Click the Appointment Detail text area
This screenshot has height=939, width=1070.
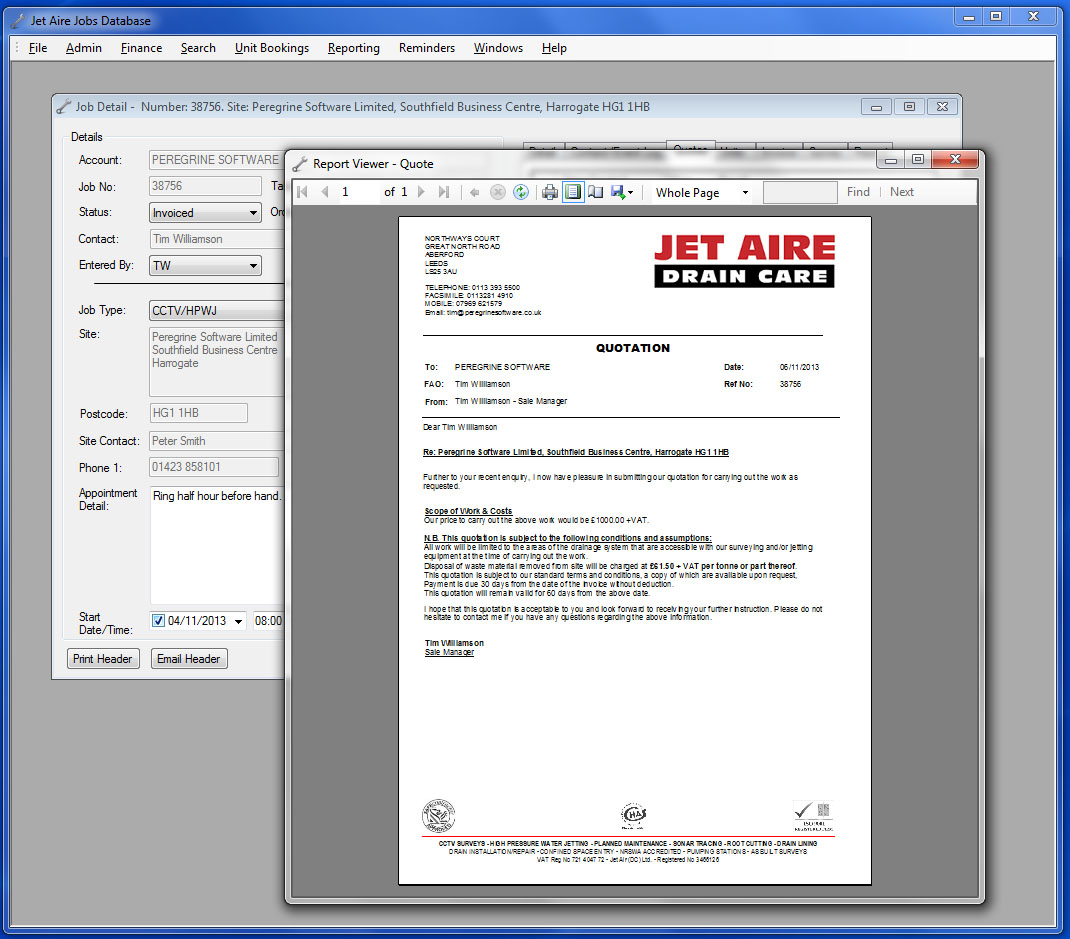pos(217,546)
